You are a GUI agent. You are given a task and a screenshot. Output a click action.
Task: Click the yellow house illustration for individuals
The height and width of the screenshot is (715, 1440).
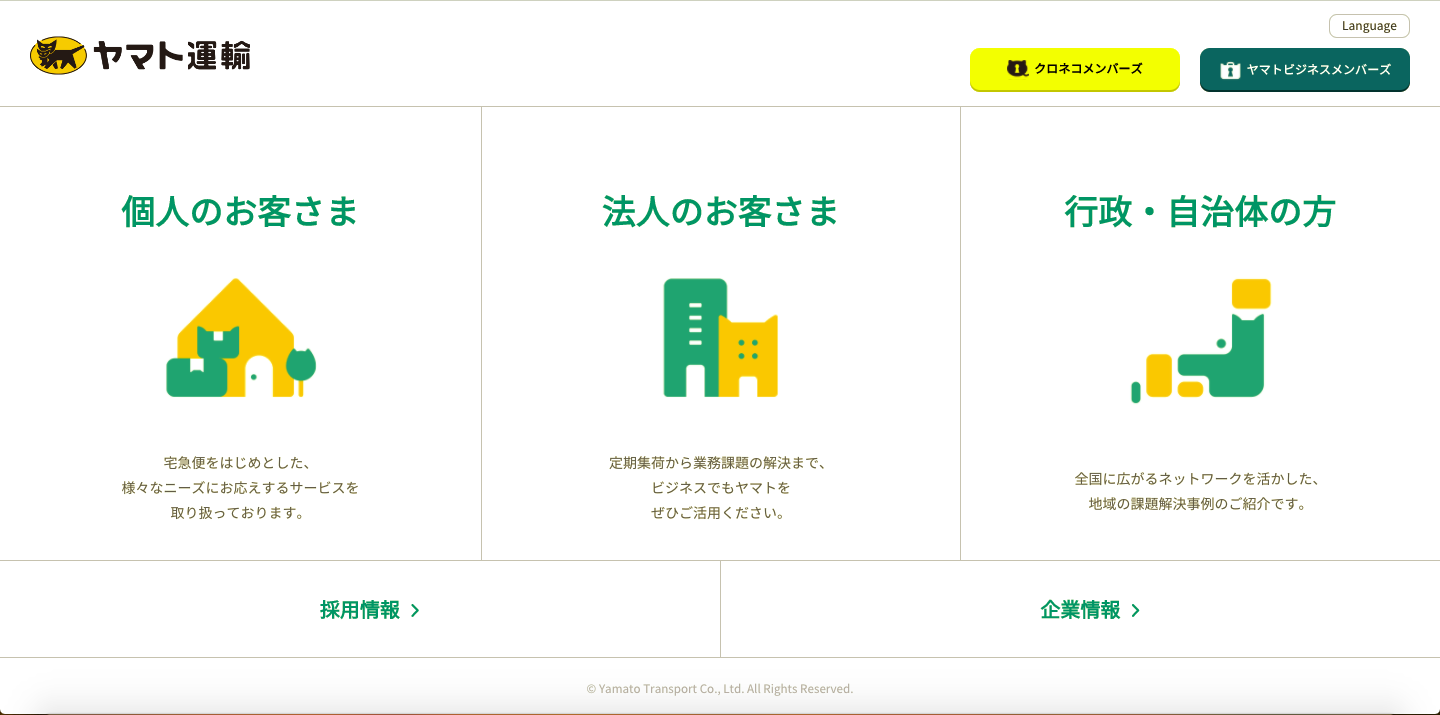pos(241,338)
